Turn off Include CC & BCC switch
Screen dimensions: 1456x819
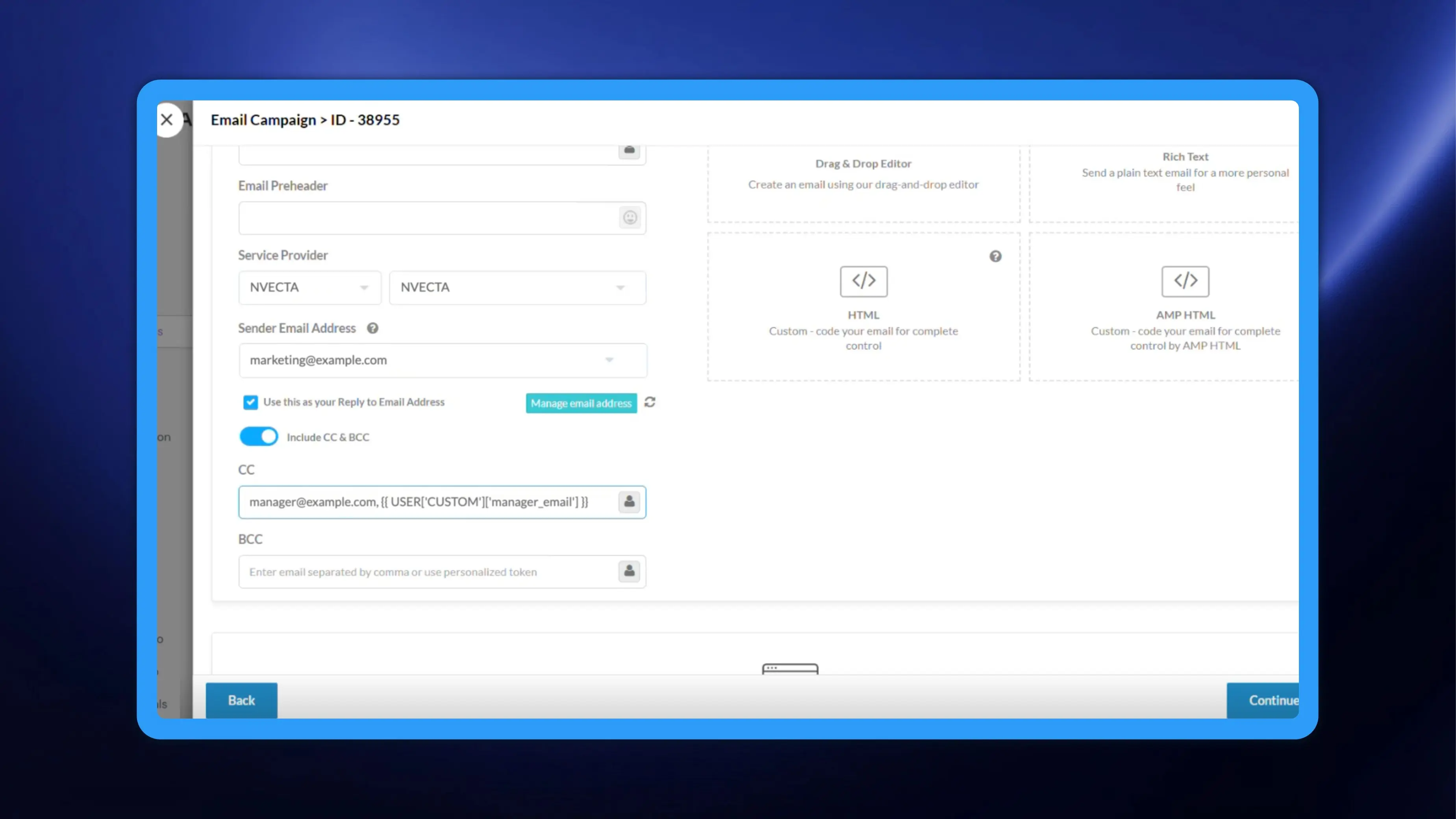(259, 436)
